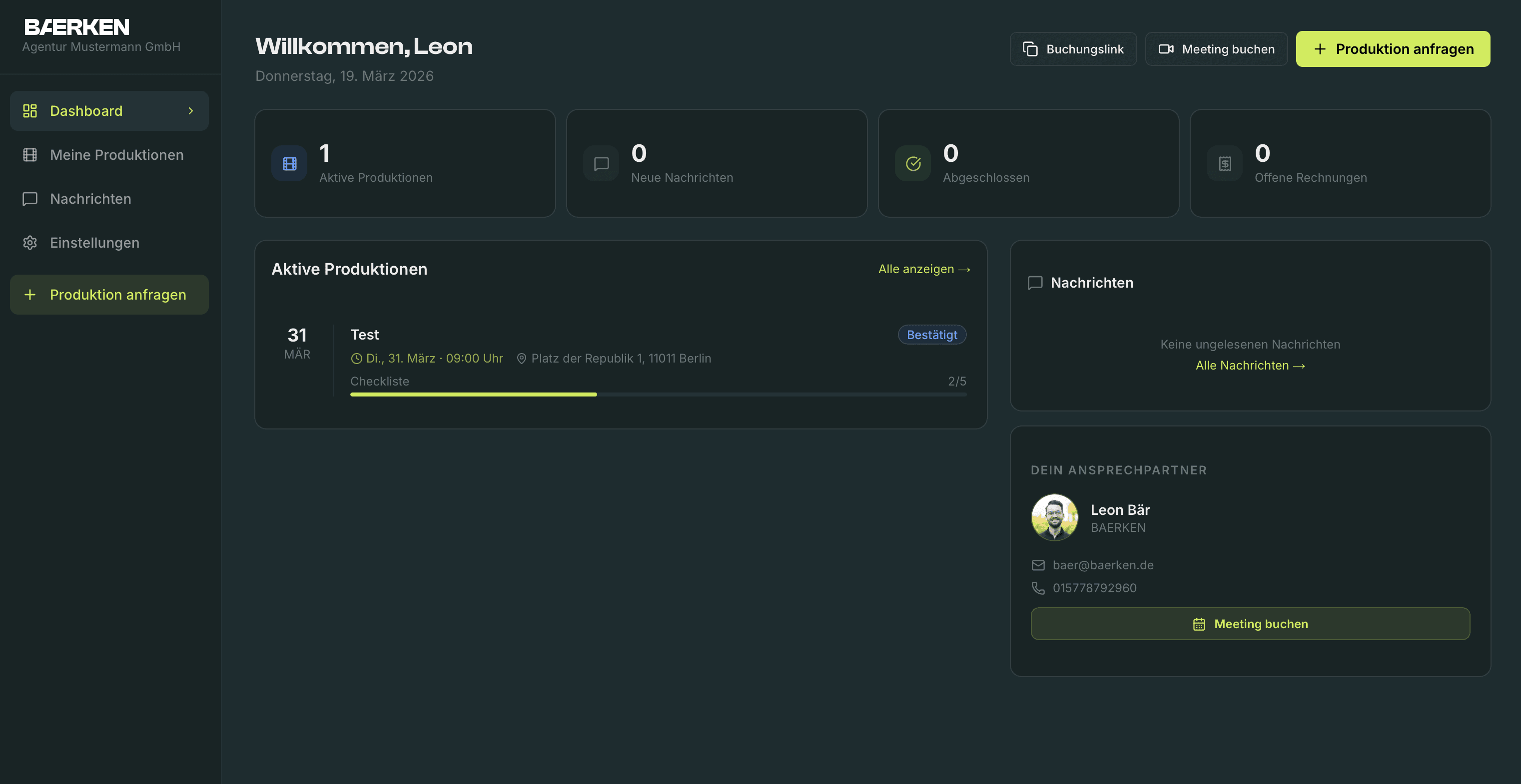Image resolution: width=1521 pixels, height=784 pixels.
Task: Click the video camera icon in top bar
Action: [x=1166, y=49]
